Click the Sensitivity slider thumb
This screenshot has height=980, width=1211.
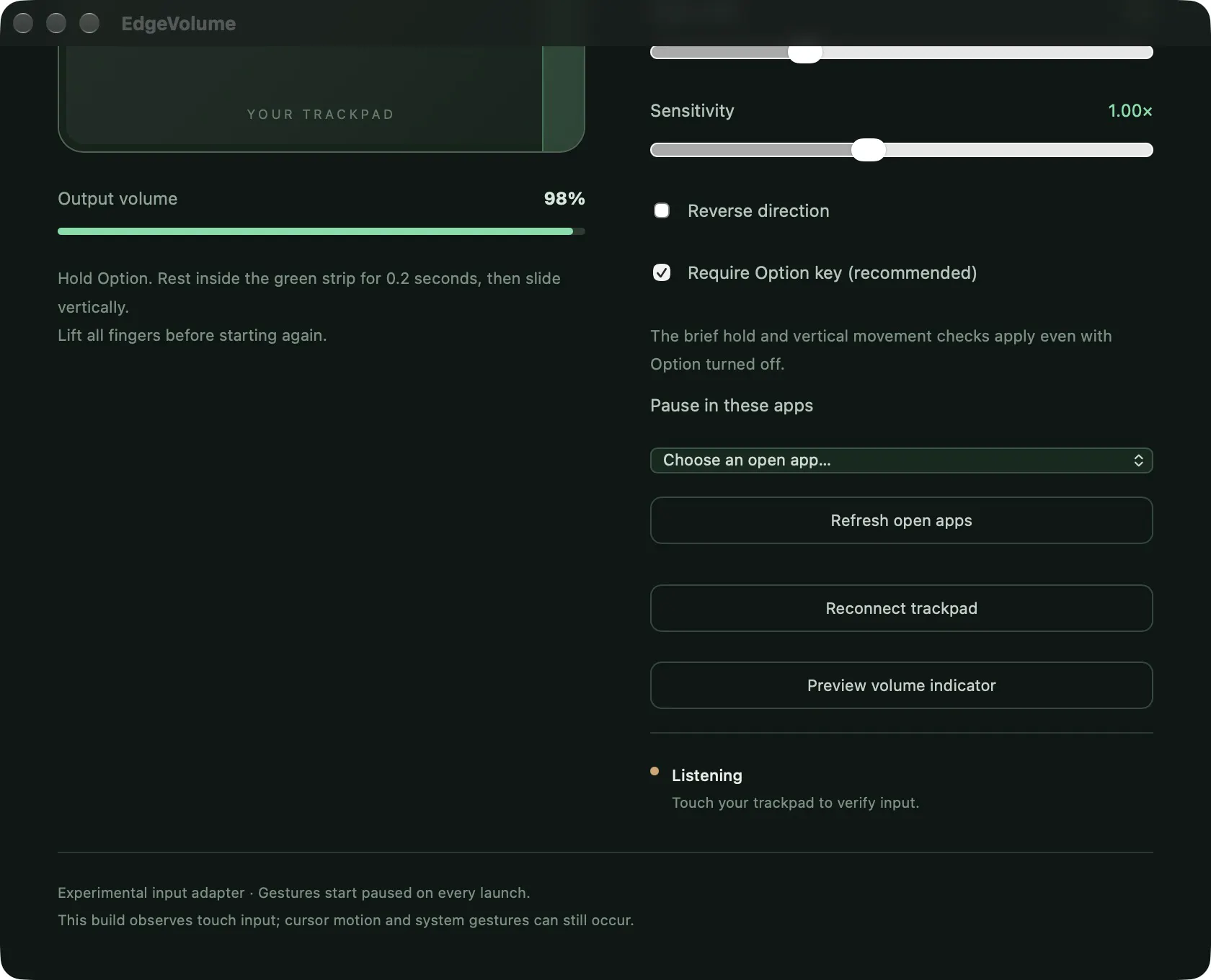point(868,150)
